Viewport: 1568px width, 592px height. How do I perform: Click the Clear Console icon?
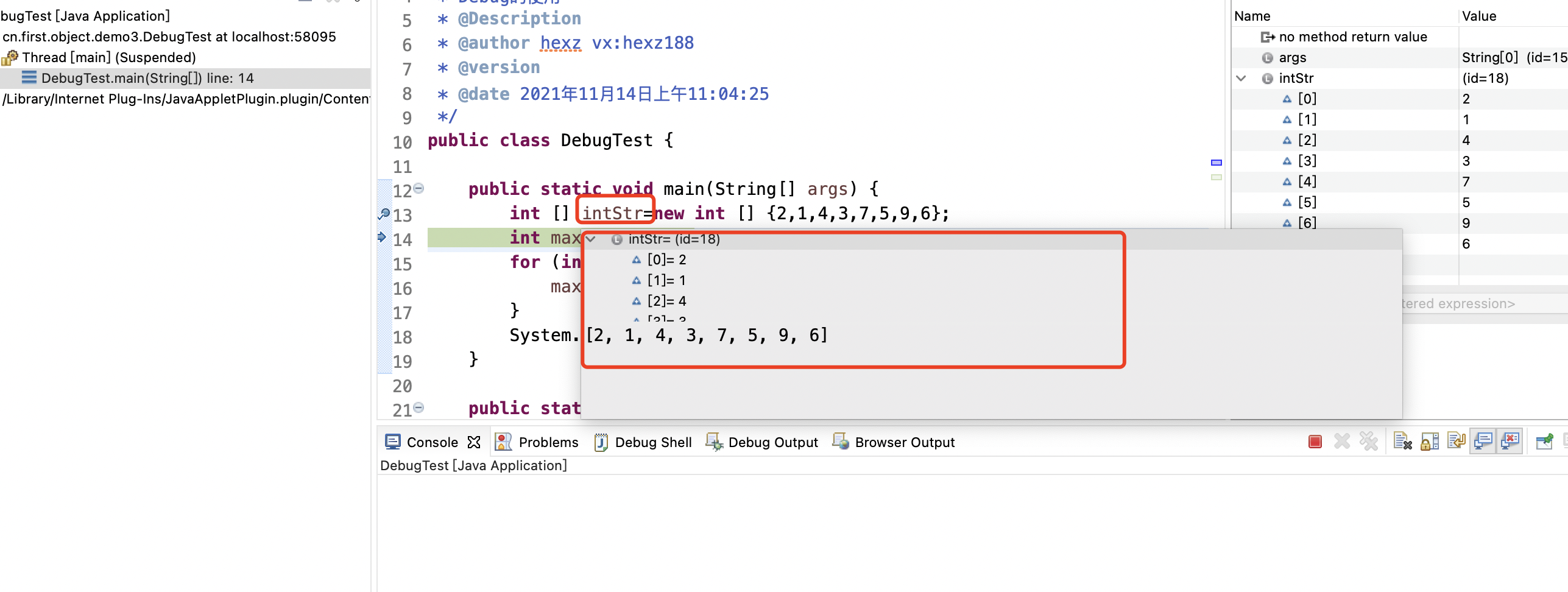coord(1402,442)
